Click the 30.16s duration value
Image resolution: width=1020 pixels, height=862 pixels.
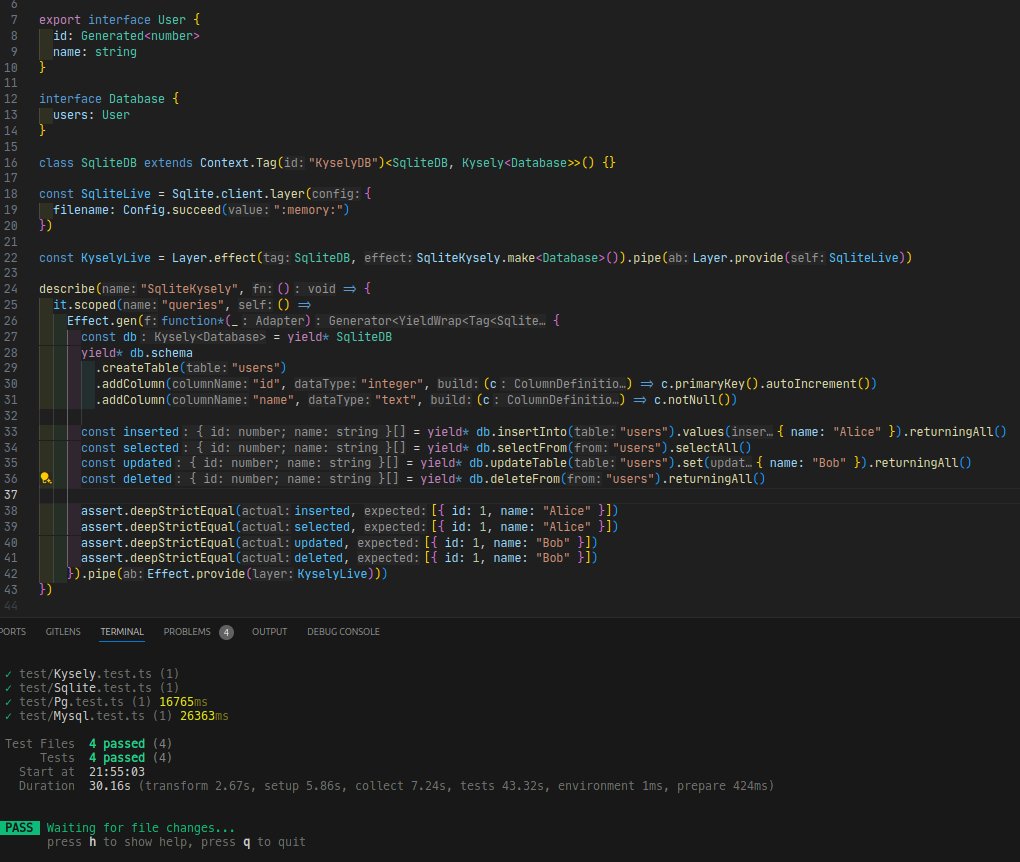pyautogui.click(x=110, y=786)
